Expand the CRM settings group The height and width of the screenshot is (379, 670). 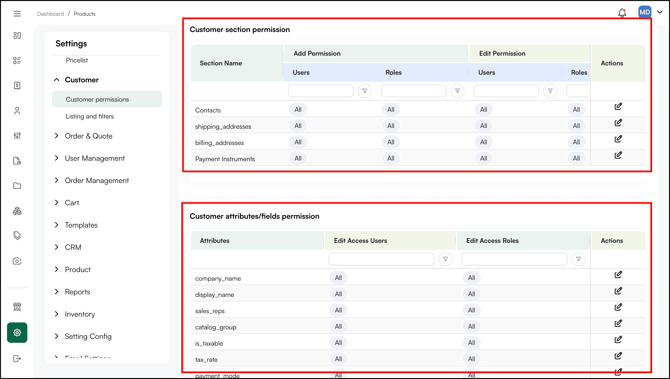pyautogui.click(x=56, y=247)
